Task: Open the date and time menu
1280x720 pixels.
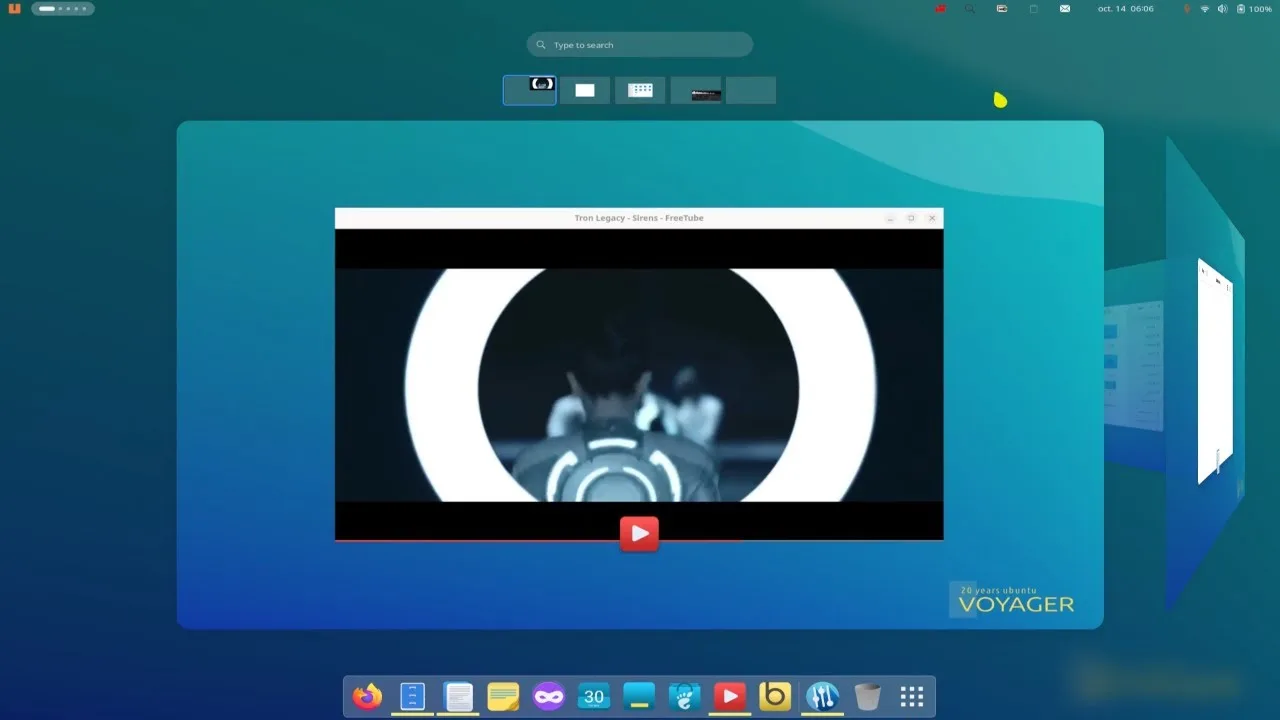Action: (x=1125, y=8)
